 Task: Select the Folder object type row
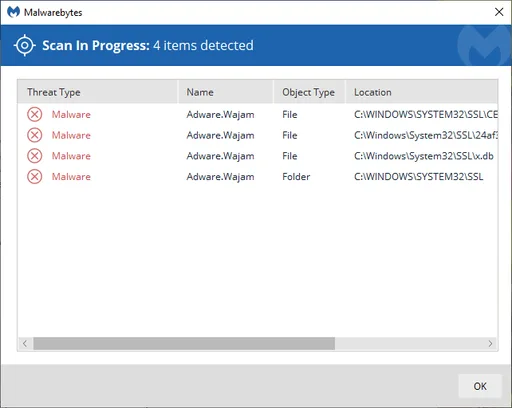tap(258, 177)
